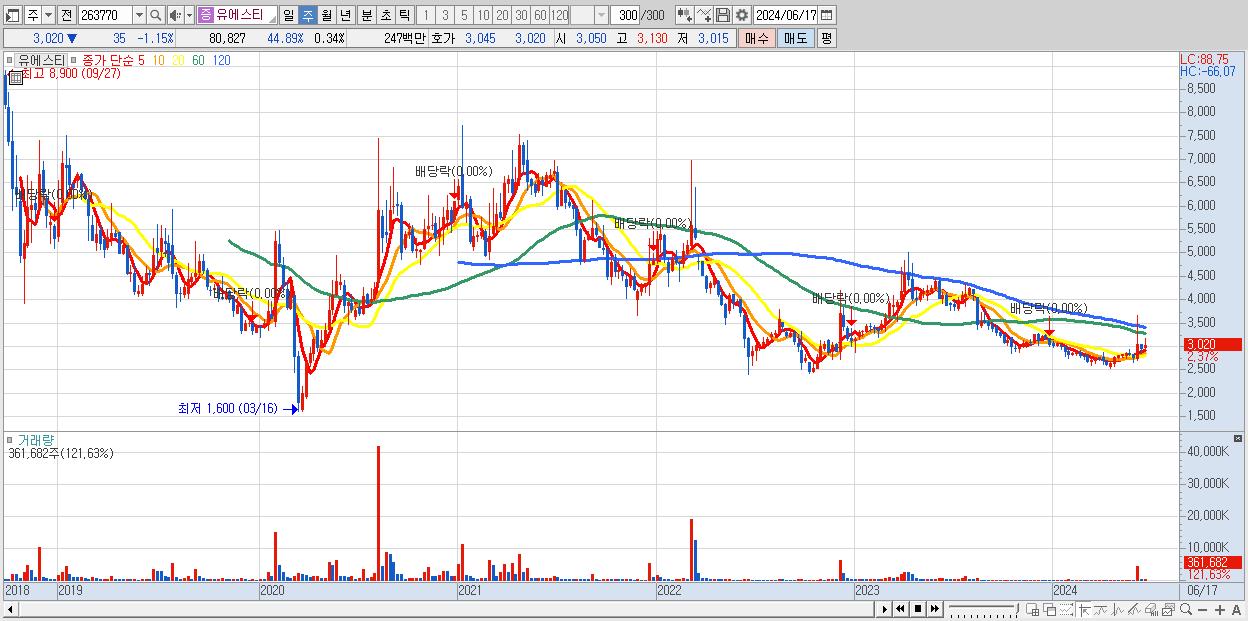Click the 전 button next to stock code
Image resolution: width=1248 pixels, height=621 pixels.
[66, 15]
